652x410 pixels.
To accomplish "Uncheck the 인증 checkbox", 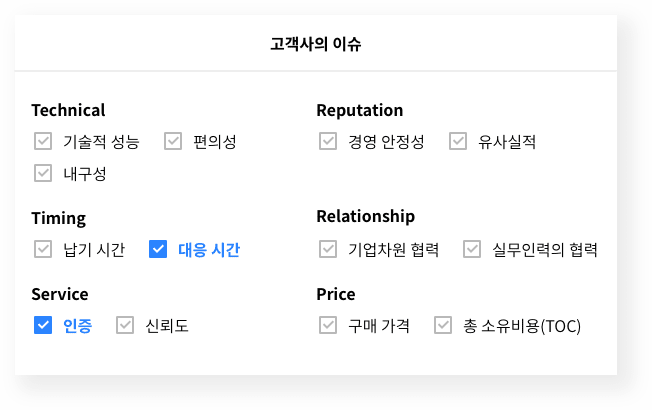I will click(43, 325).
